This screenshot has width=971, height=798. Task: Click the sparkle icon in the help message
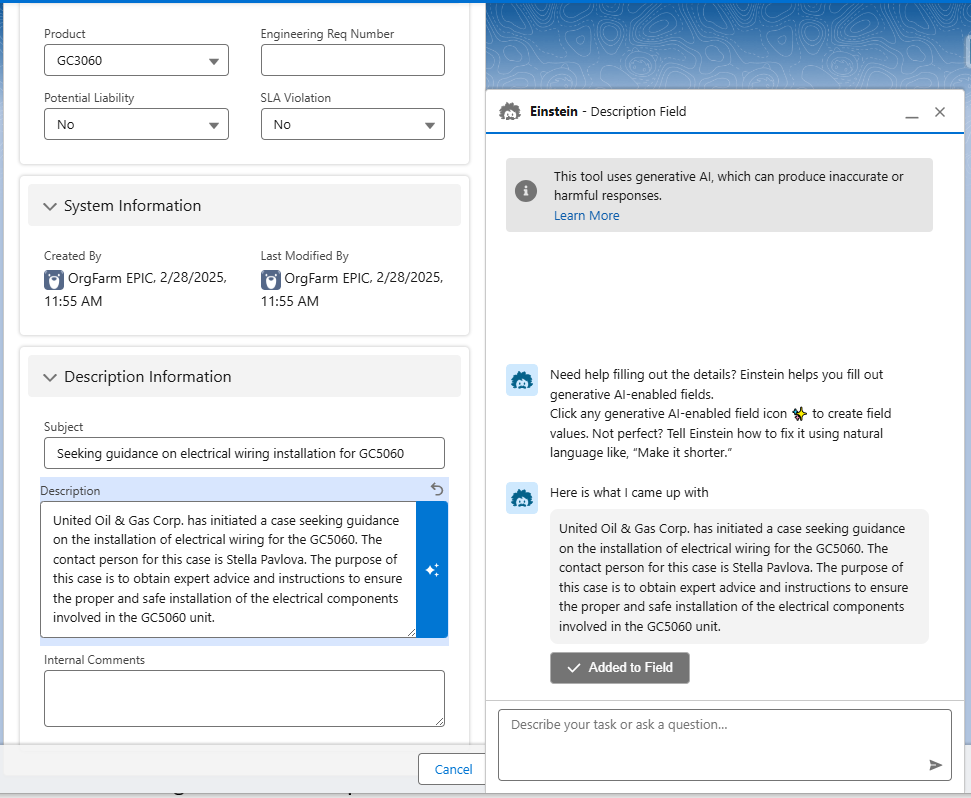(799, 414)
